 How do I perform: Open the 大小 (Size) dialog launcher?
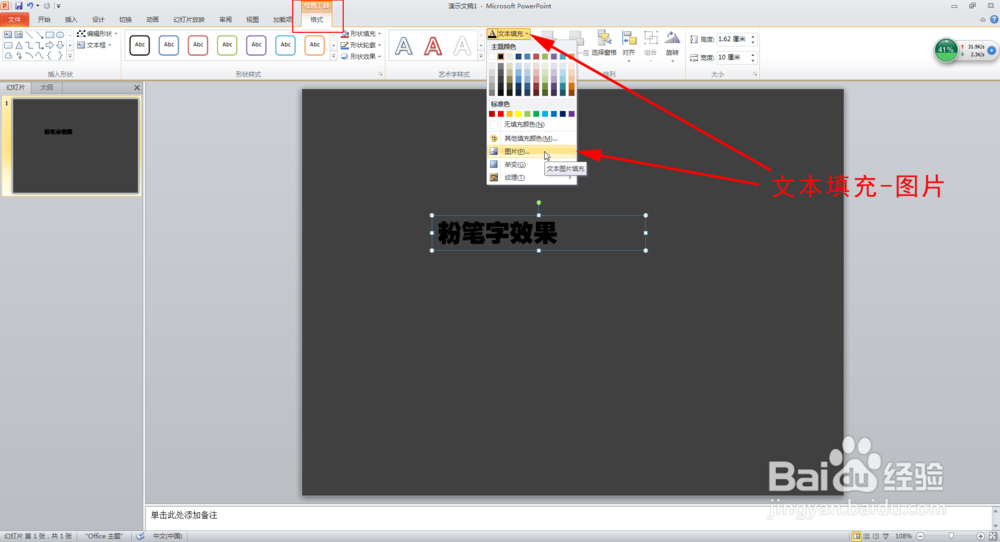(x=754, y=75)
